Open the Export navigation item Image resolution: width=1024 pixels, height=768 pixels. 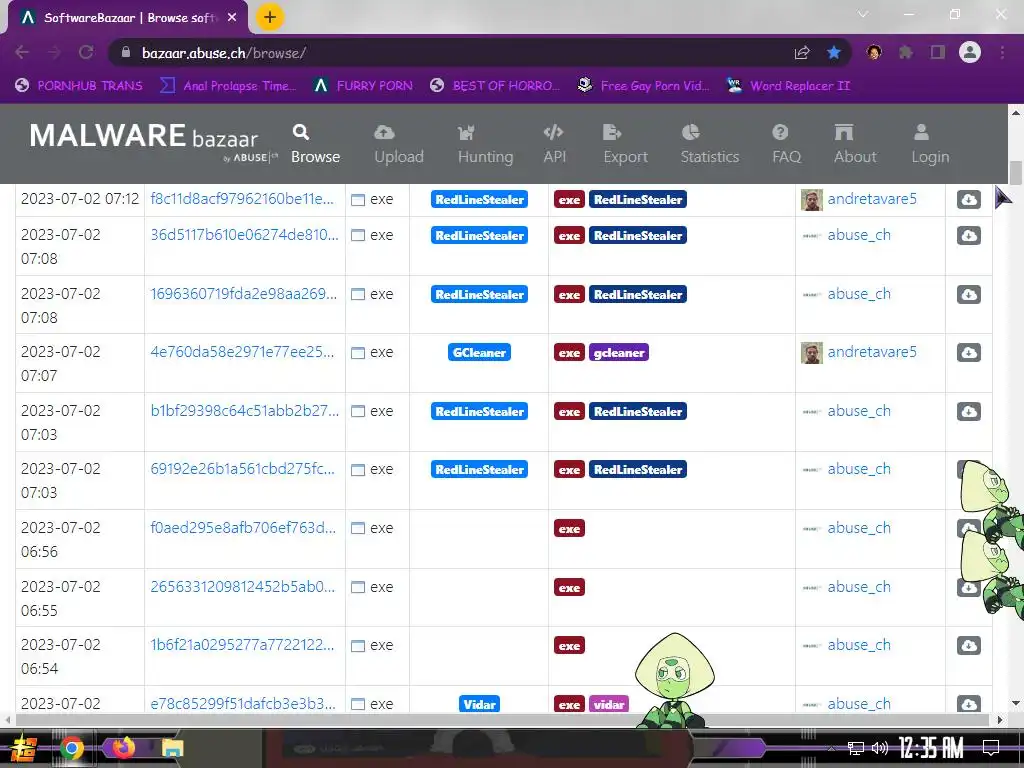tap(625, 144)
